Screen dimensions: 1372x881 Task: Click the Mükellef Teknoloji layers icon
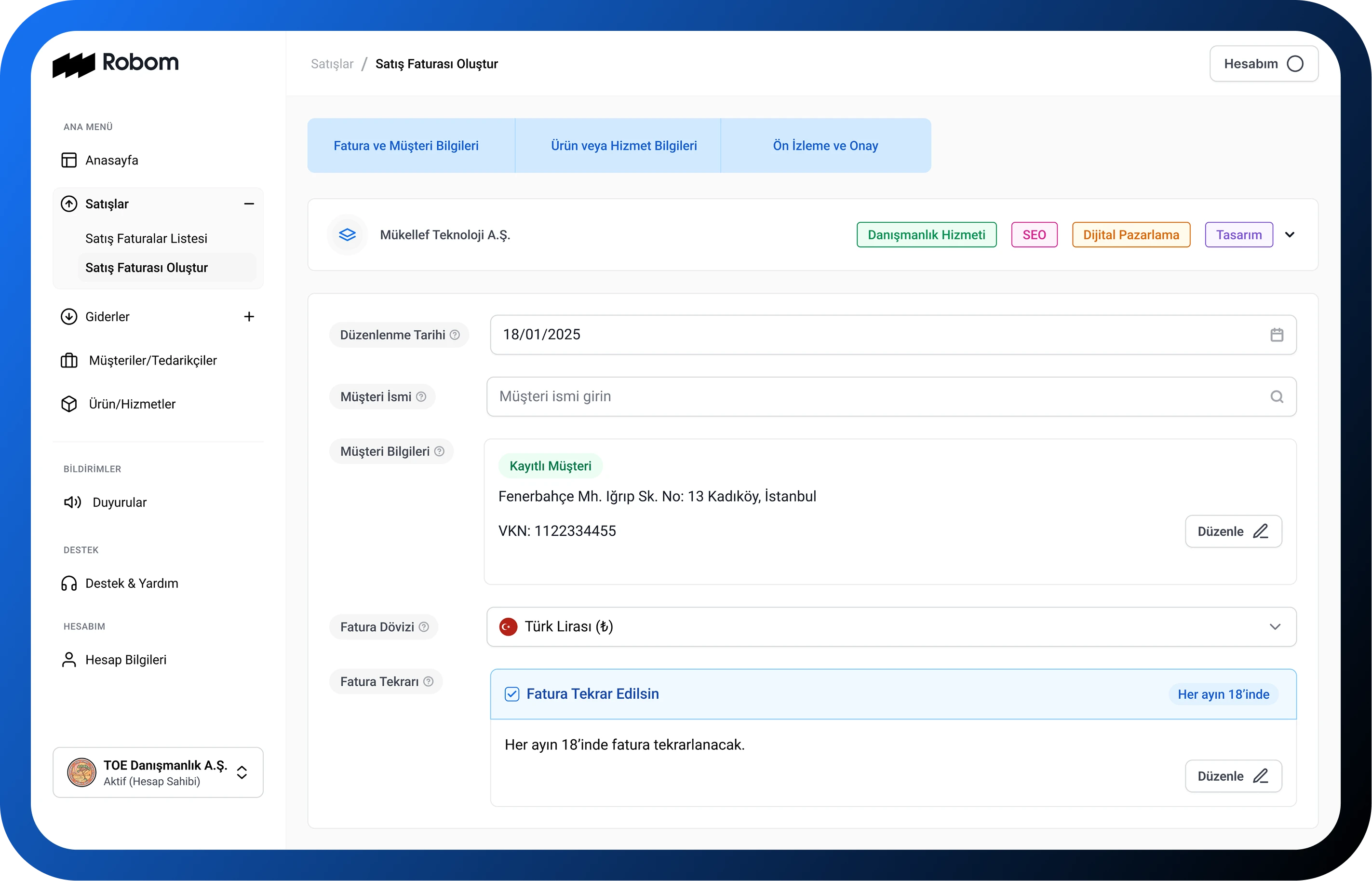(x=347, y=234)
